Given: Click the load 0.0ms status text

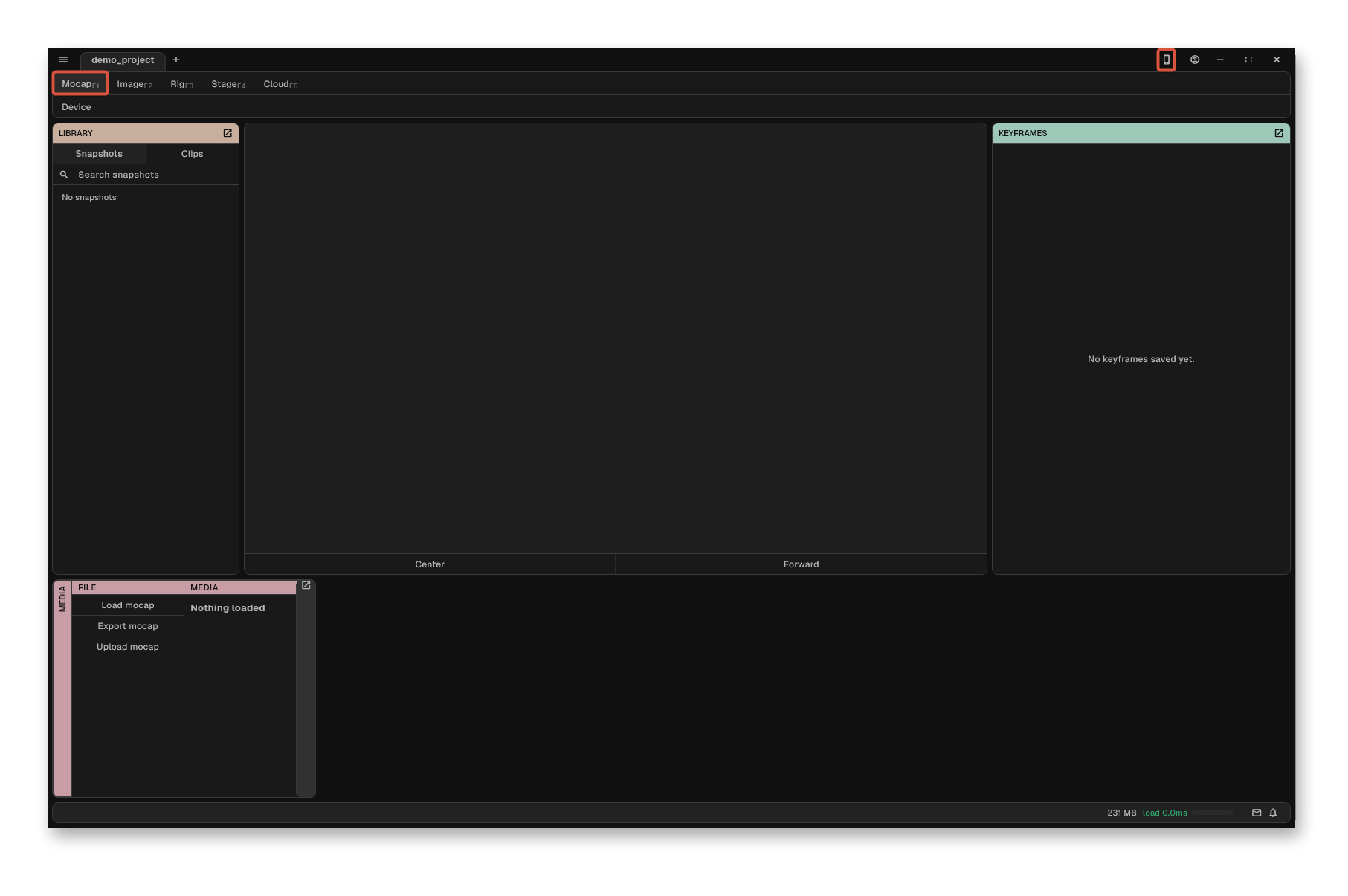Looking at the screenshot, I should [x=1164, y=813].
